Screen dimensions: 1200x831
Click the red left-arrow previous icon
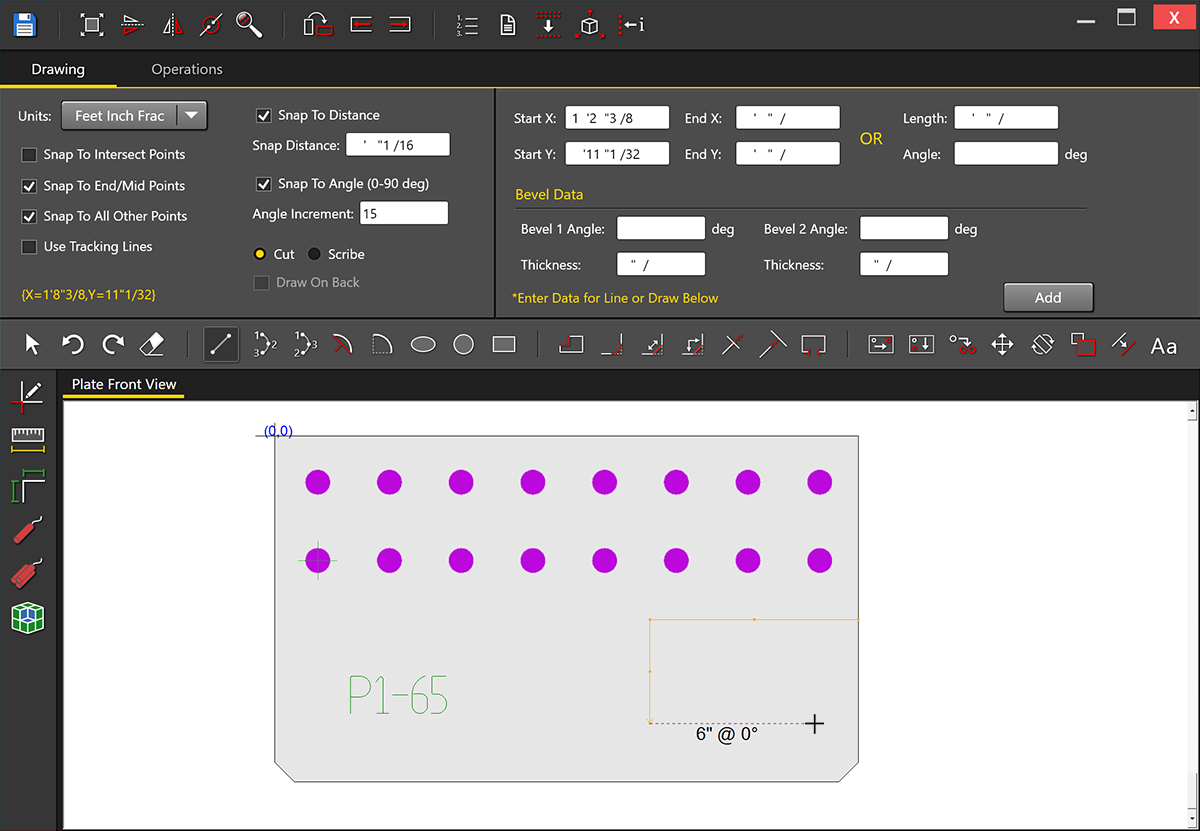click(x=361, y=25)
